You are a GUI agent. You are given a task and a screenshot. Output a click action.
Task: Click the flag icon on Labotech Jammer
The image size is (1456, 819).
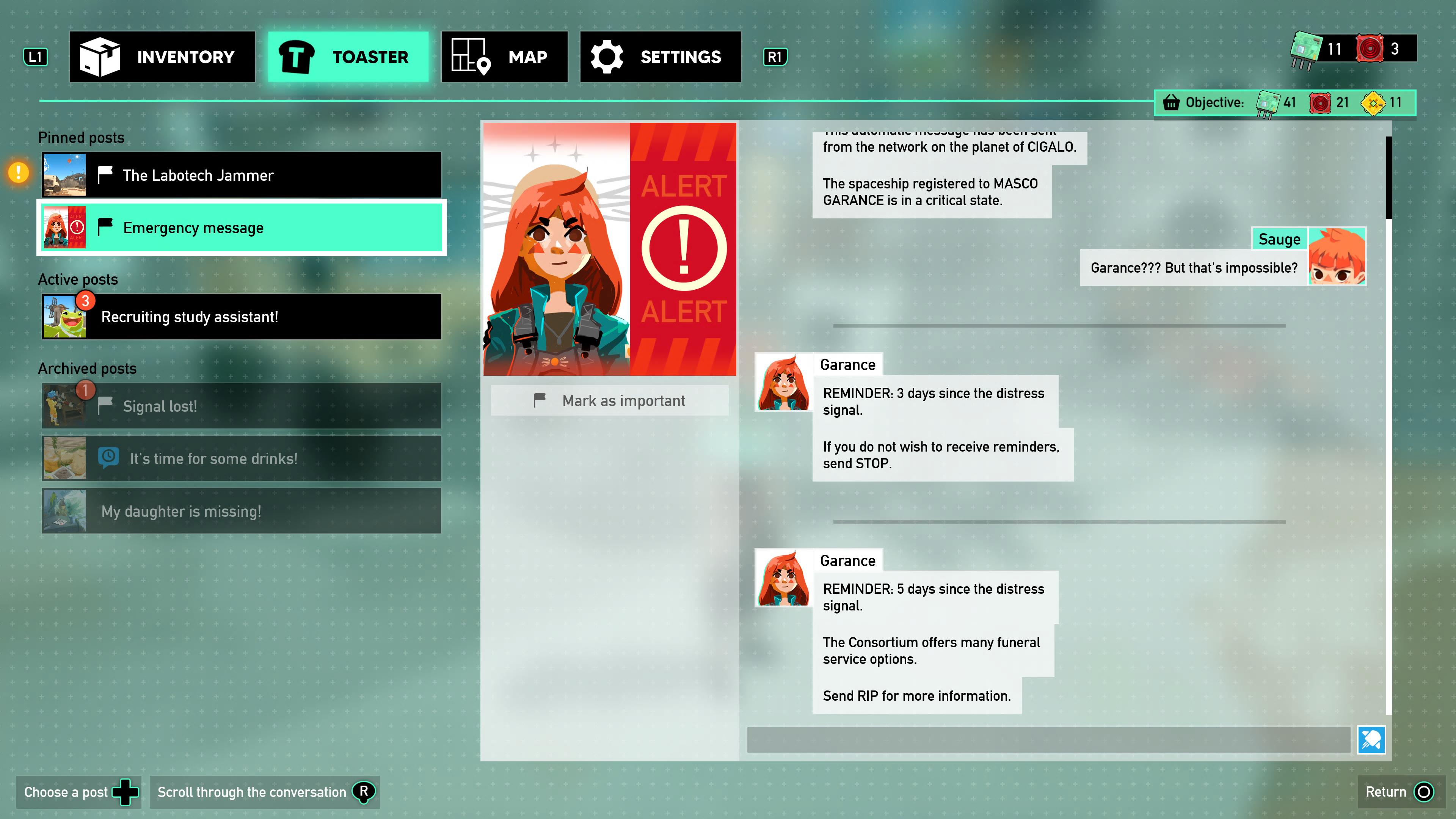point(105,175)
